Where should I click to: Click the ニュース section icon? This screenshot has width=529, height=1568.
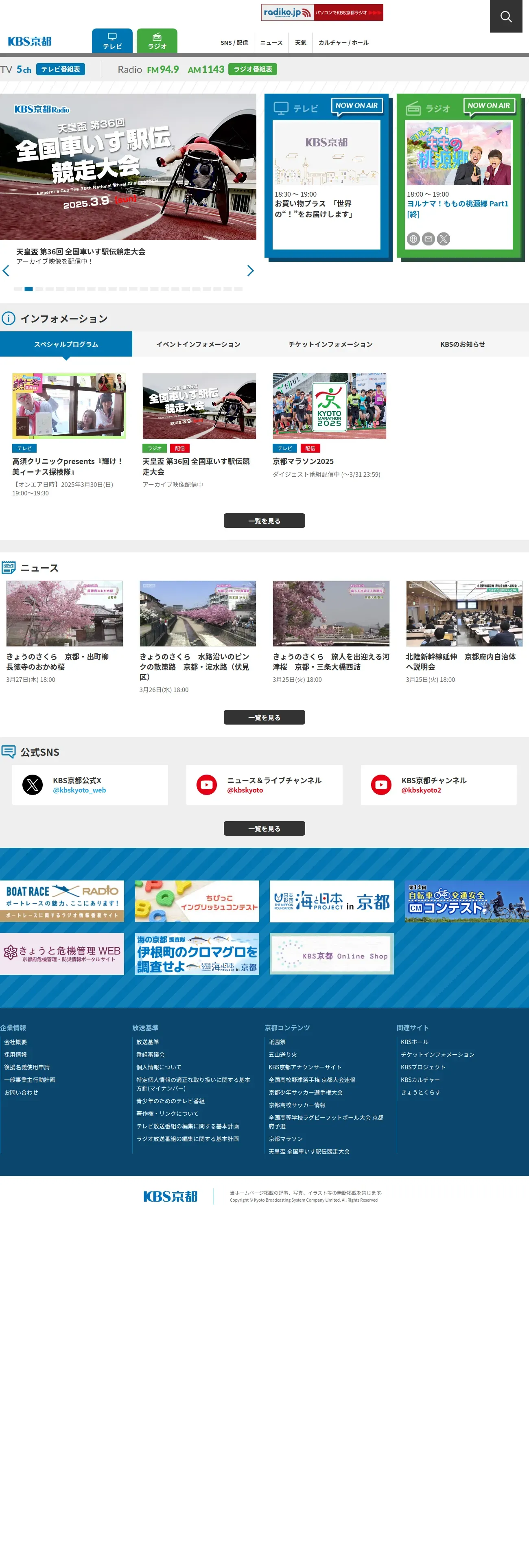[9, 568]
